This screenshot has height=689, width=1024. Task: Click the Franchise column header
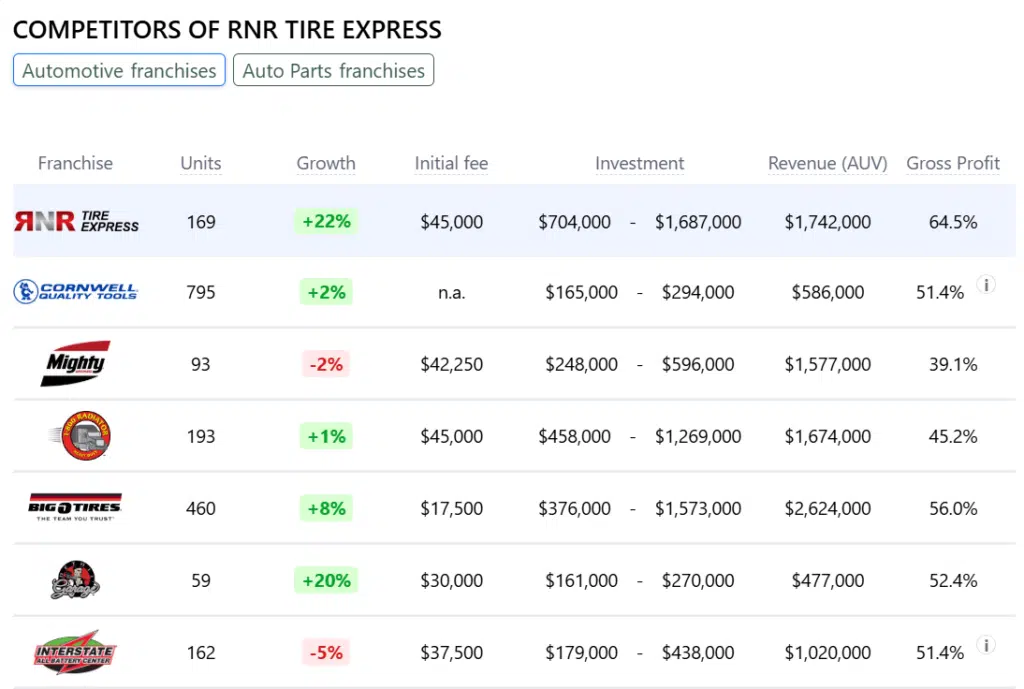pyautogui.click(x=75, y=163)
